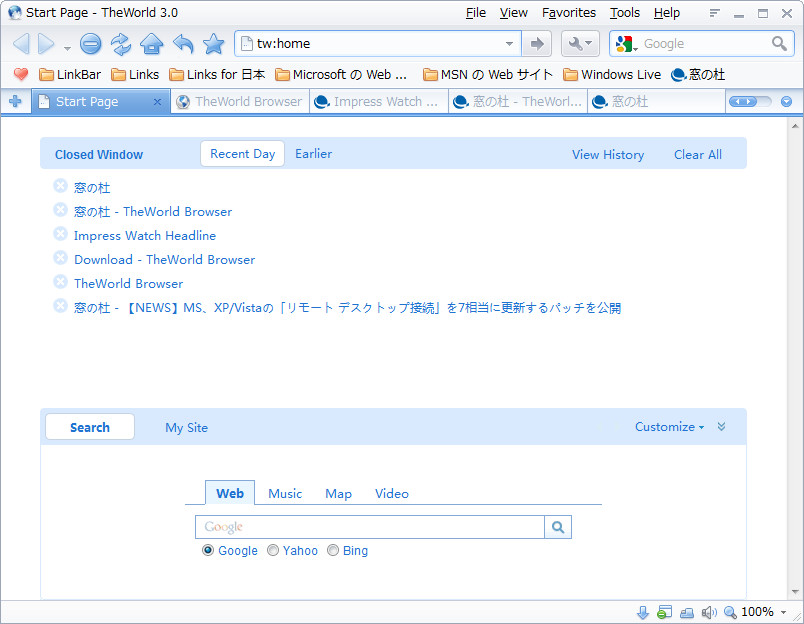Click the Clear All link
The width and height of the screenshot is (804, 624).
698,154
